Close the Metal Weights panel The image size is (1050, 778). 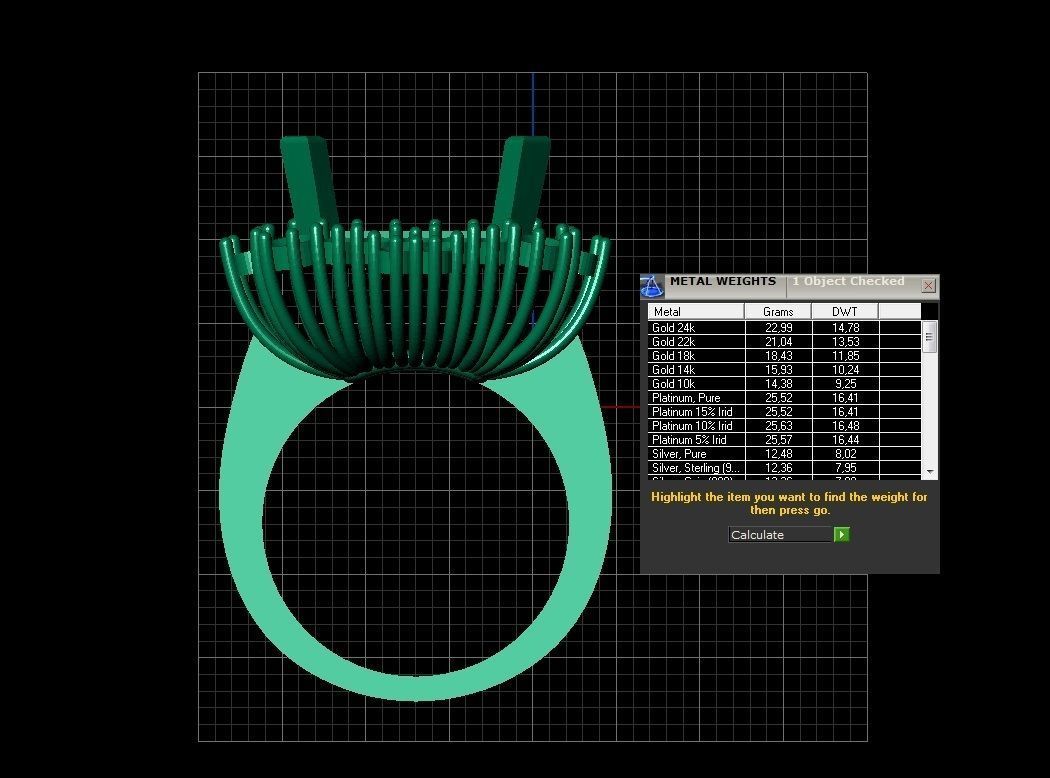pyautogui.click(x=928, y=286)
